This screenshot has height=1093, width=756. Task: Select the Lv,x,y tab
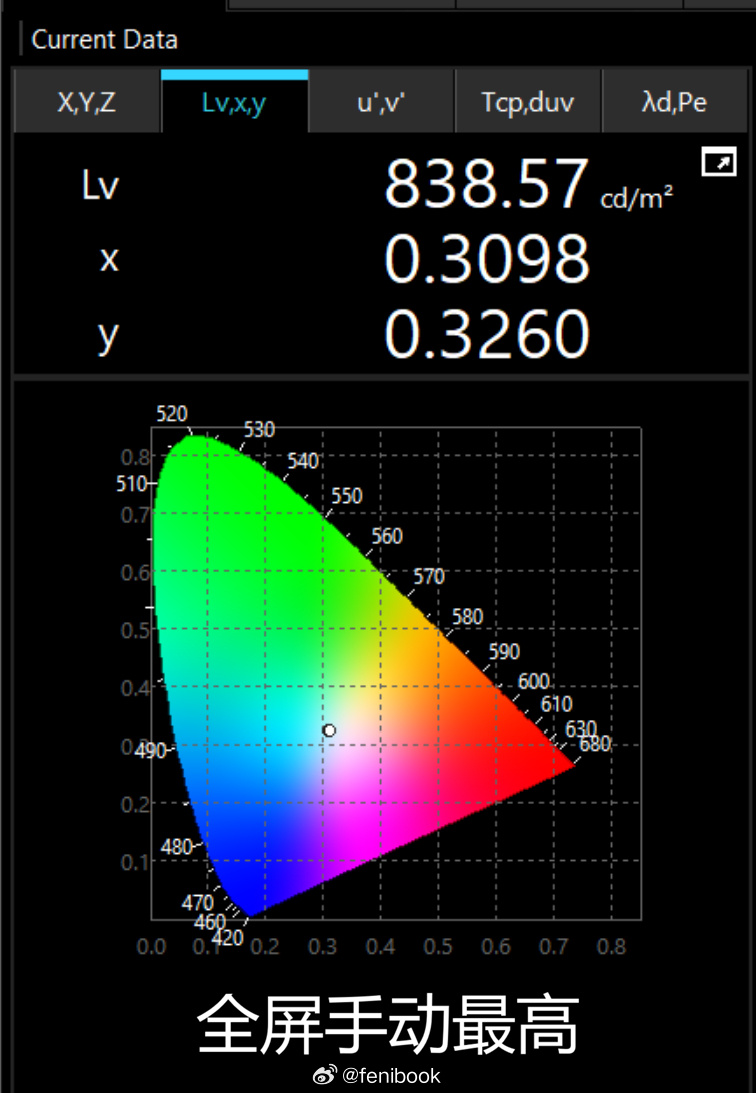pyautogui.click(x=234, y=102)
